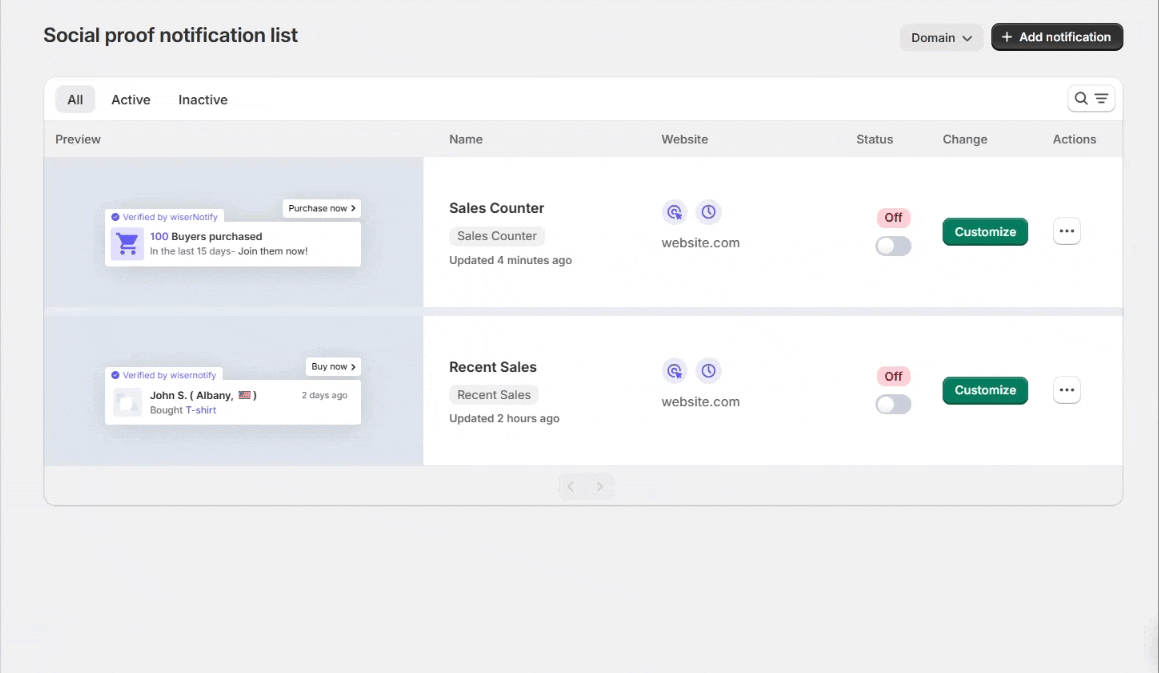Viewport: 1159px width, 673px height.
Task: Go to next page arrow
Action: point(599,487)
